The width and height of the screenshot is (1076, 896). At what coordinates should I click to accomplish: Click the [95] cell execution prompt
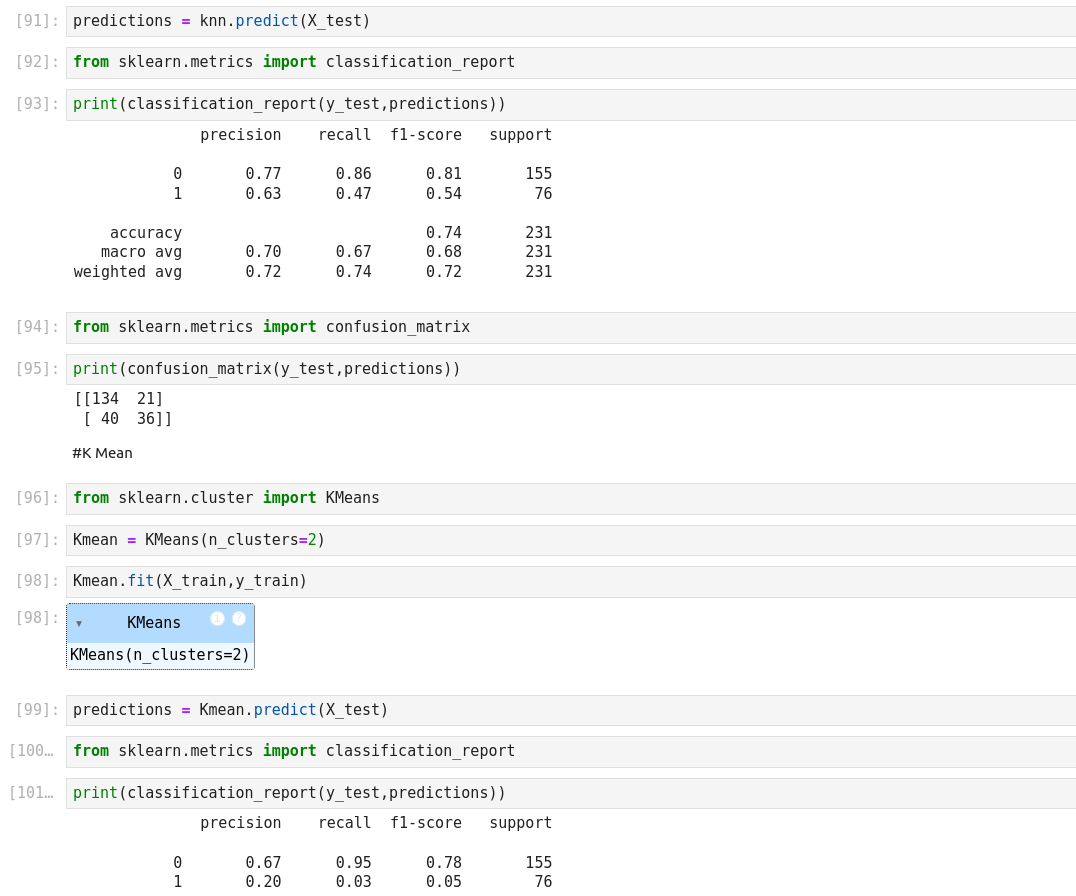[37, 369]
